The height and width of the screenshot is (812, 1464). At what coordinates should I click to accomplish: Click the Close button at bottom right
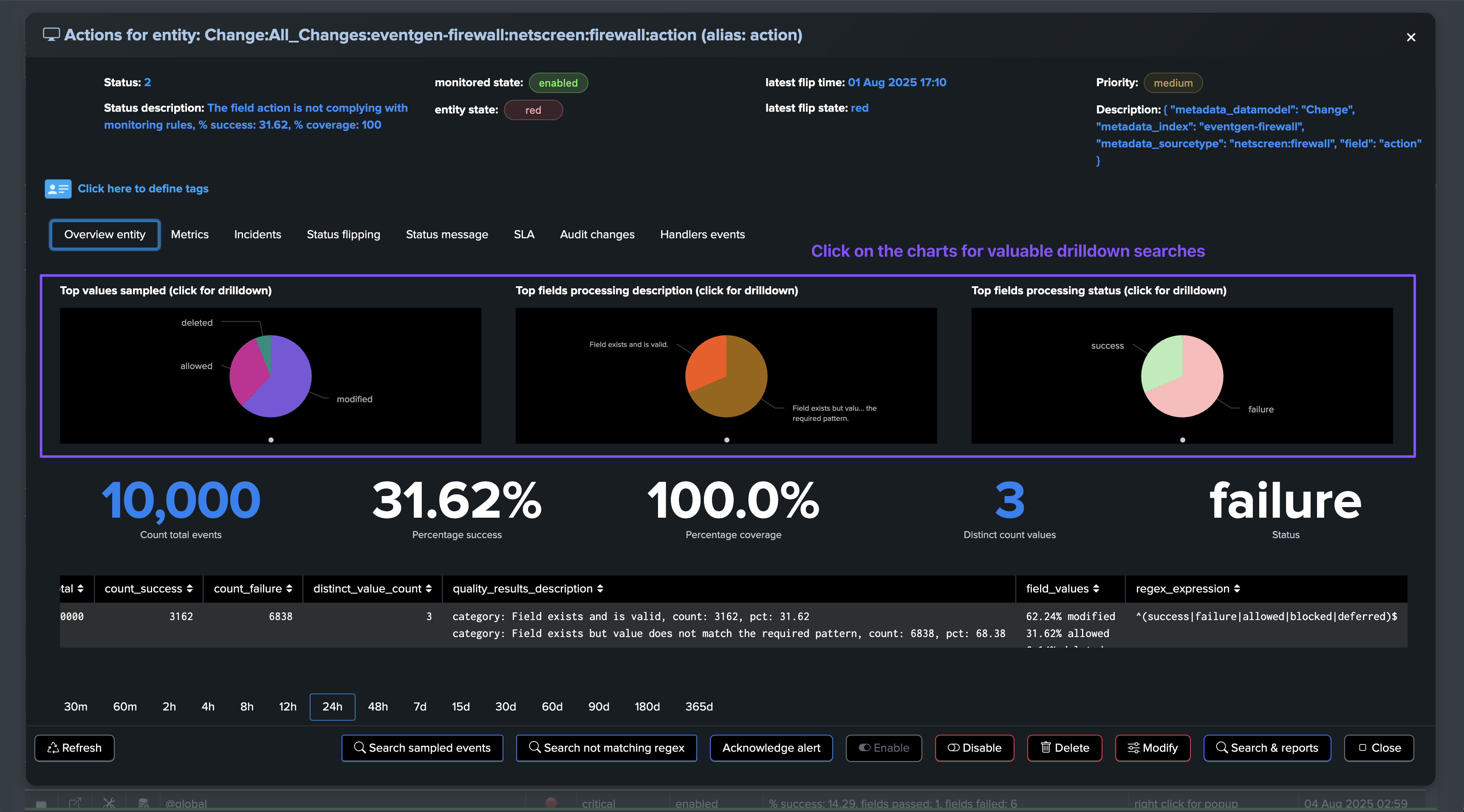[x=1379, y=748]
